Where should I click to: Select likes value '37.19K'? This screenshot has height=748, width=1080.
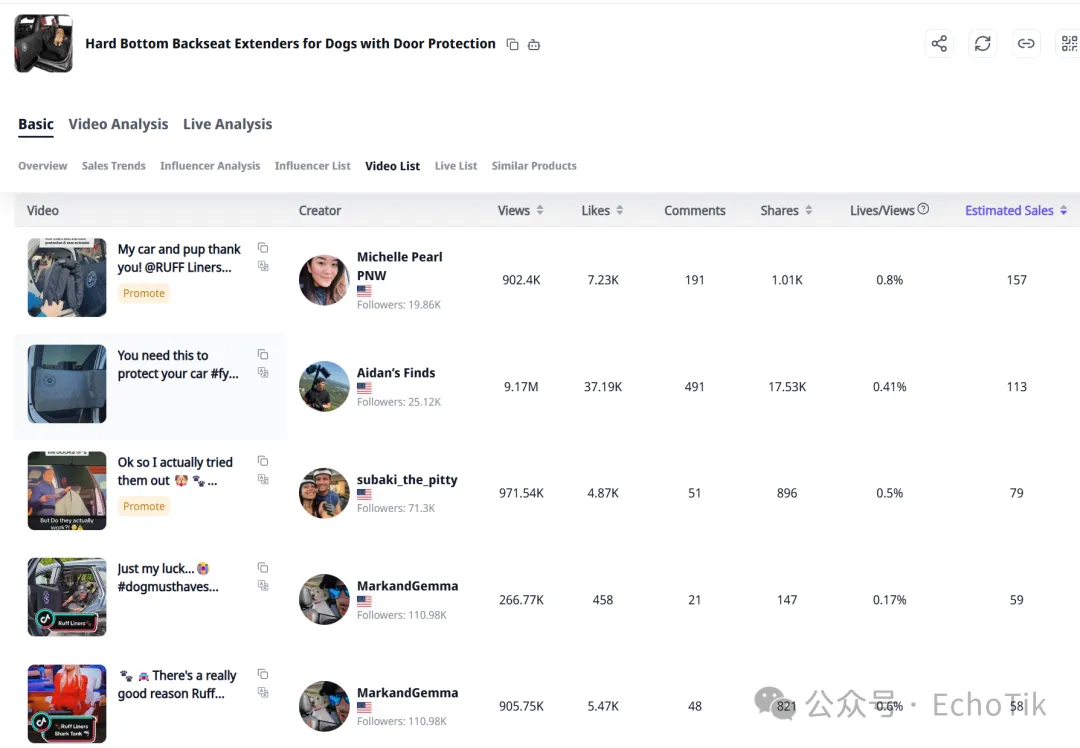(603, 387)
